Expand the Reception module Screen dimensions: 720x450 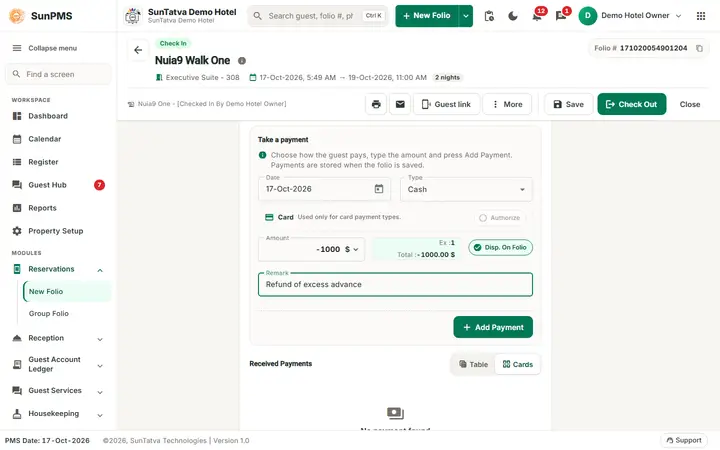pyautogui.click(x=100, y=339)
